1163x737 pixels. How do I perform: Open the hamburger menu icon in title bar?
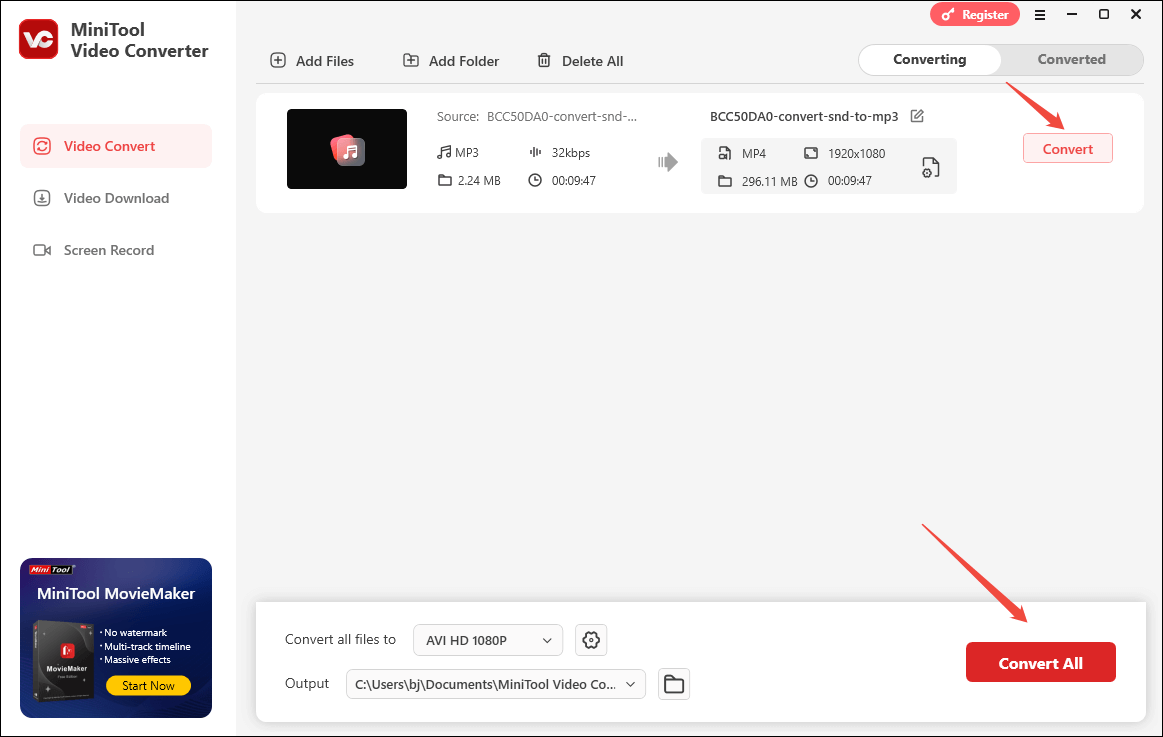click(x=1040, y=15)
